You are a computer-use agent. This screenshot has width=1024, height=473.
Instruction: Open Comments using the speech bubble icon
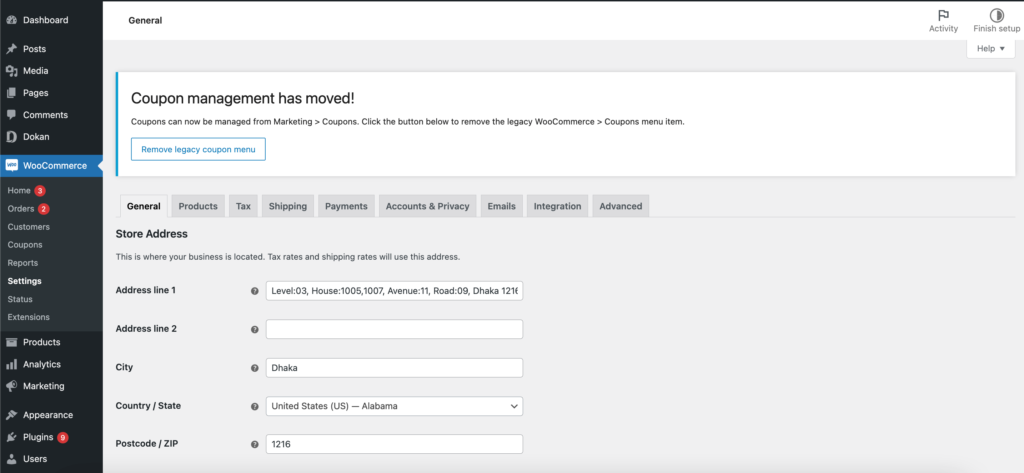click(x=11, y=115)
